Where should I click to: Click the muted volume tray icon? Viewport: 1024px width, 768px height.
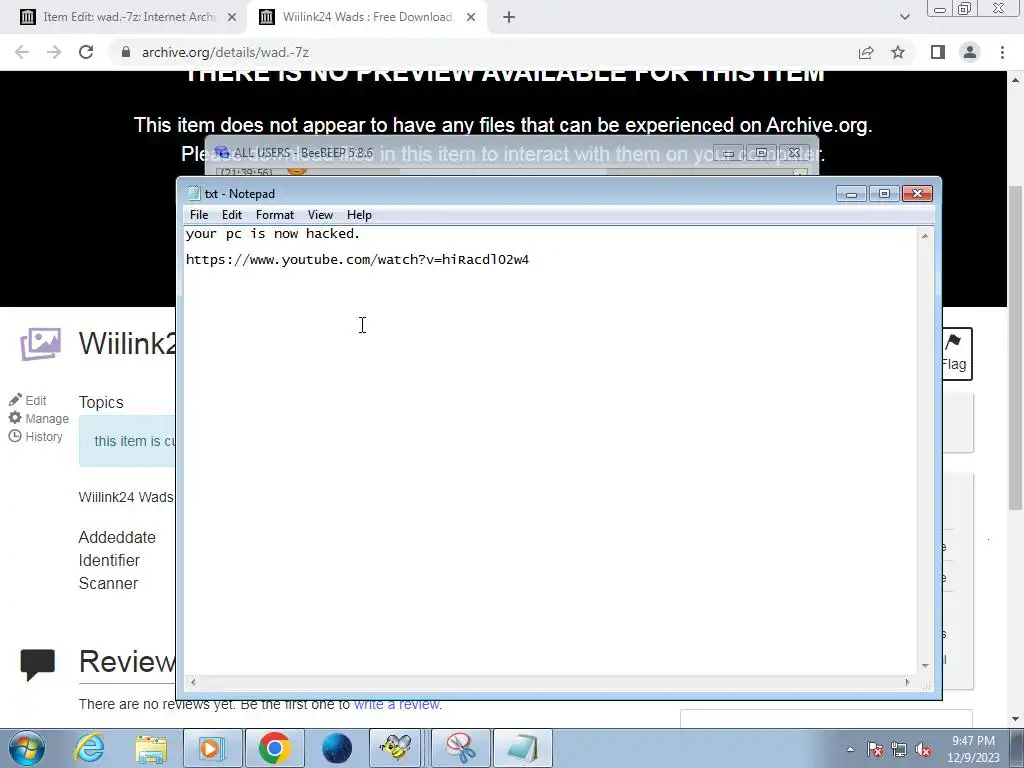[923, 749]
